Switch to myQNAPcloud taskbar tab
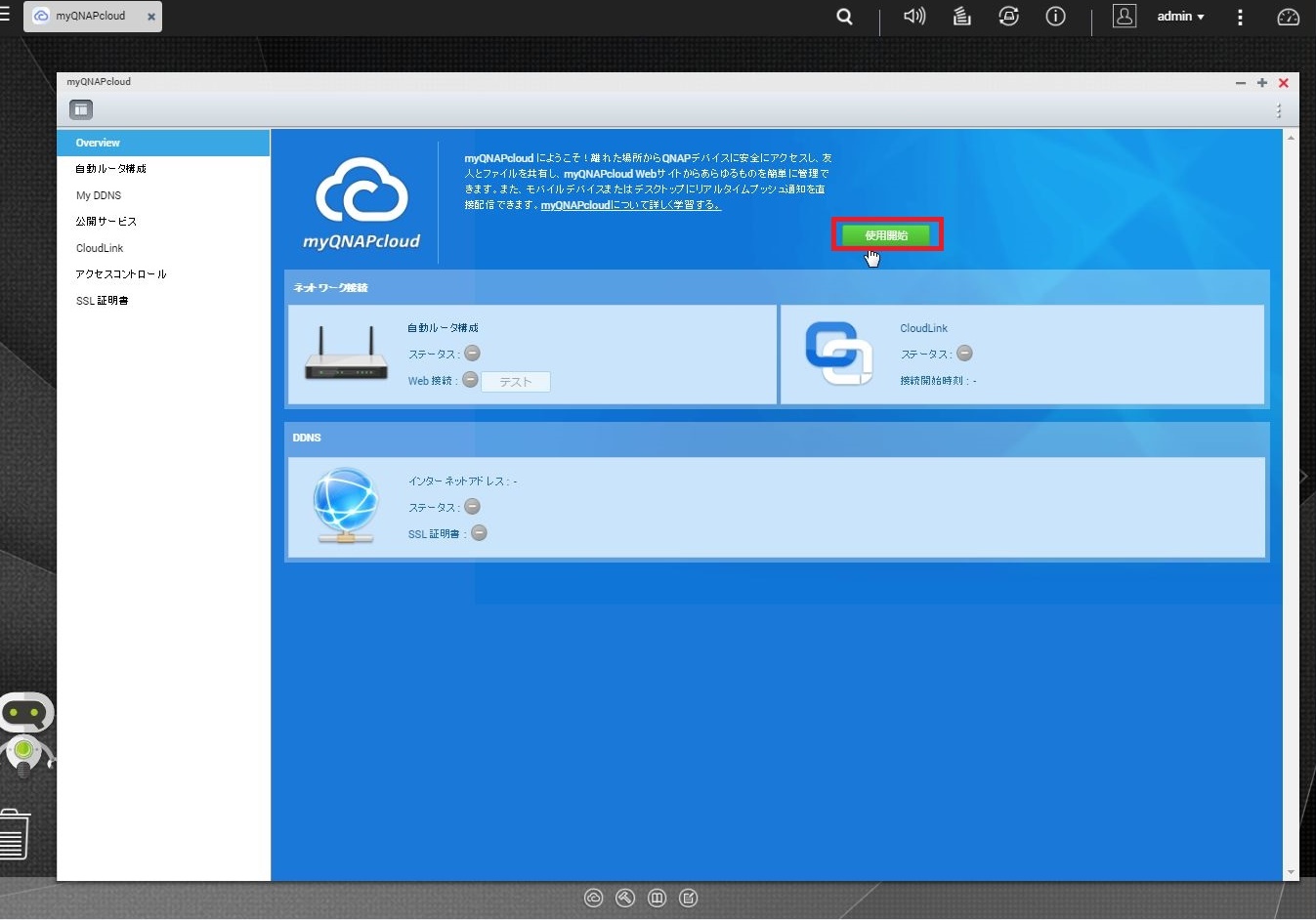 point(92,17)
